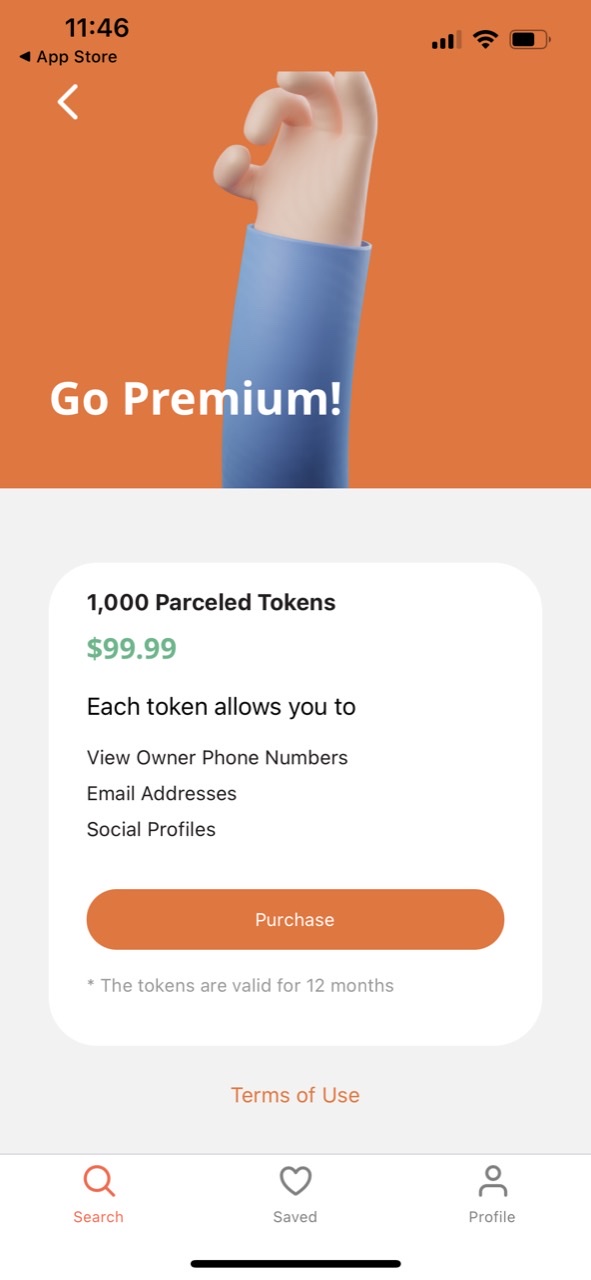The width and height of the screenshot is (591, 1280).
Task: Tap the Wi-Fi status icon
Action: 486,40
